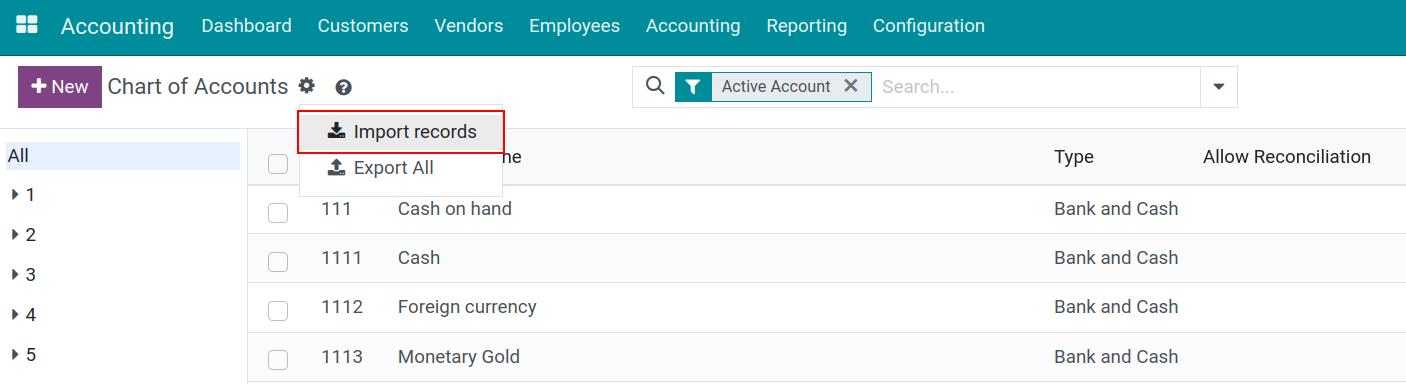Open the Dashboard menu
The height and width of the screenshot is (384, 1406).
point(247,26)
